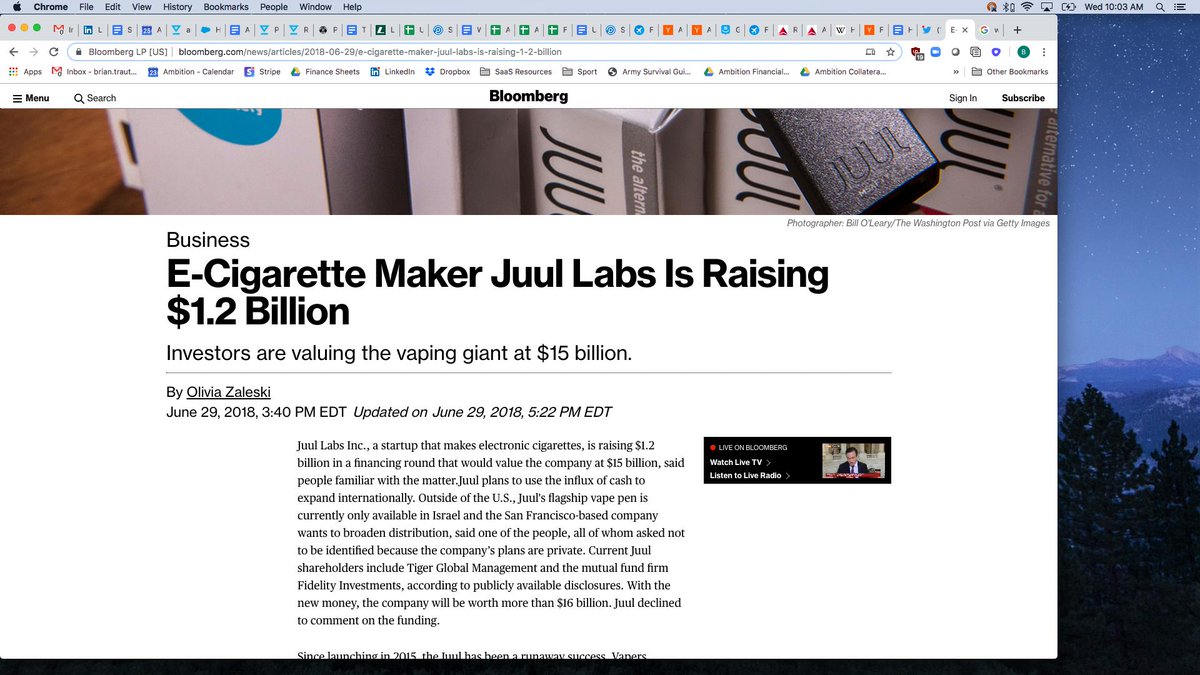Viewport: 1200px width, 675px height.
Task: Click the Subscribe button
Action: (x=1023, y=98)
